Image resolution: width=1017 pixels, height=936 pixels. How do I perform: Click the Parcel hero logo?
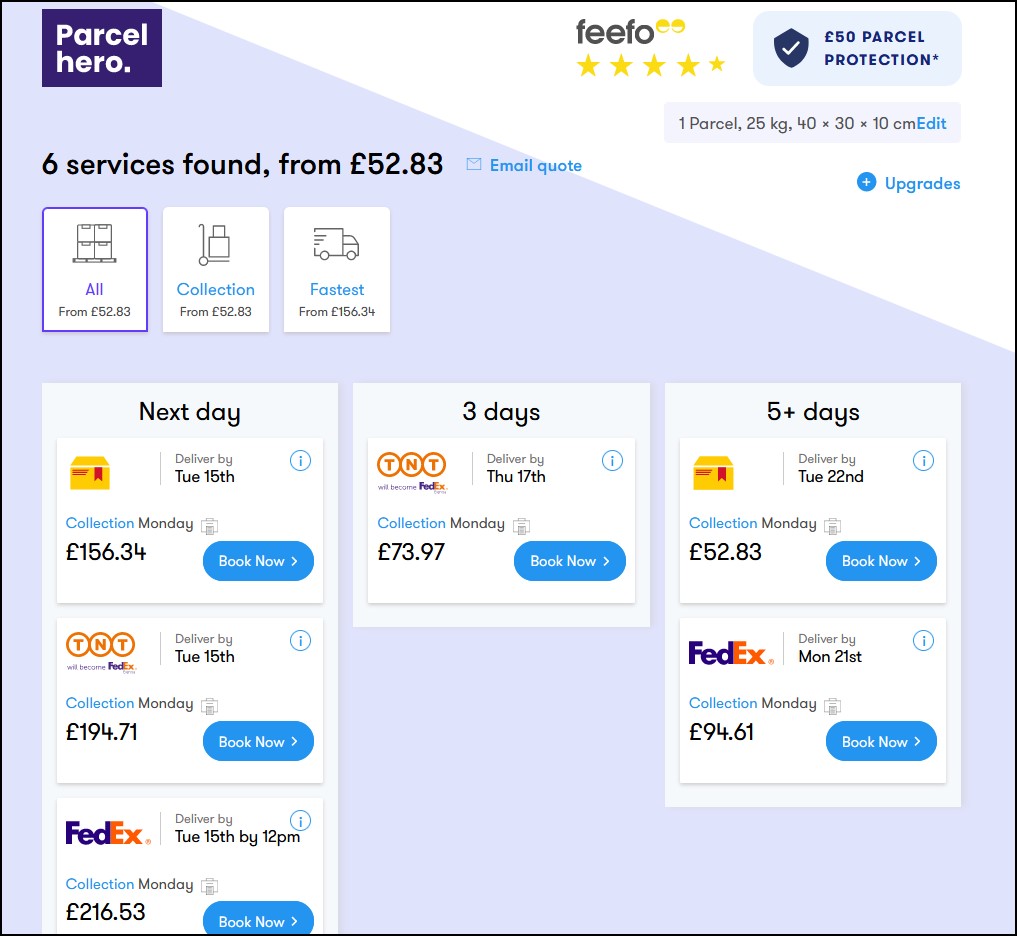pos(102,48)
